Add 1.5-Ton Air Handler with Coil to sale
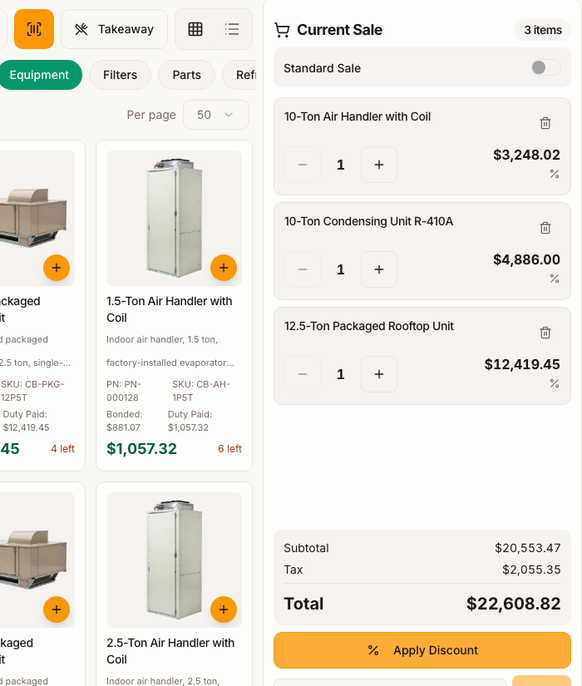This screenshot has width=582, height=686. [224, 268]
